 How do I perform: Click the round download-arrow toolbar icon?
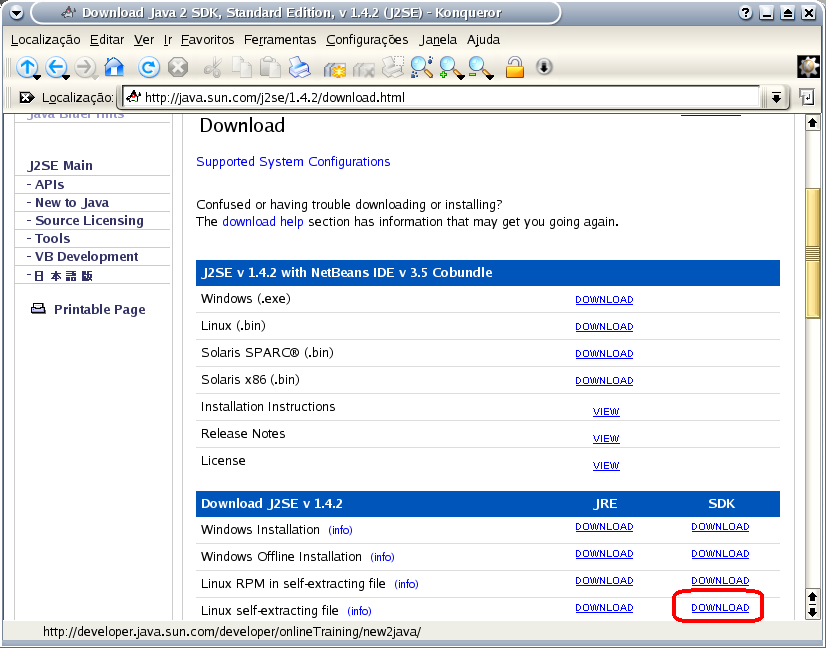coord(544,67)
